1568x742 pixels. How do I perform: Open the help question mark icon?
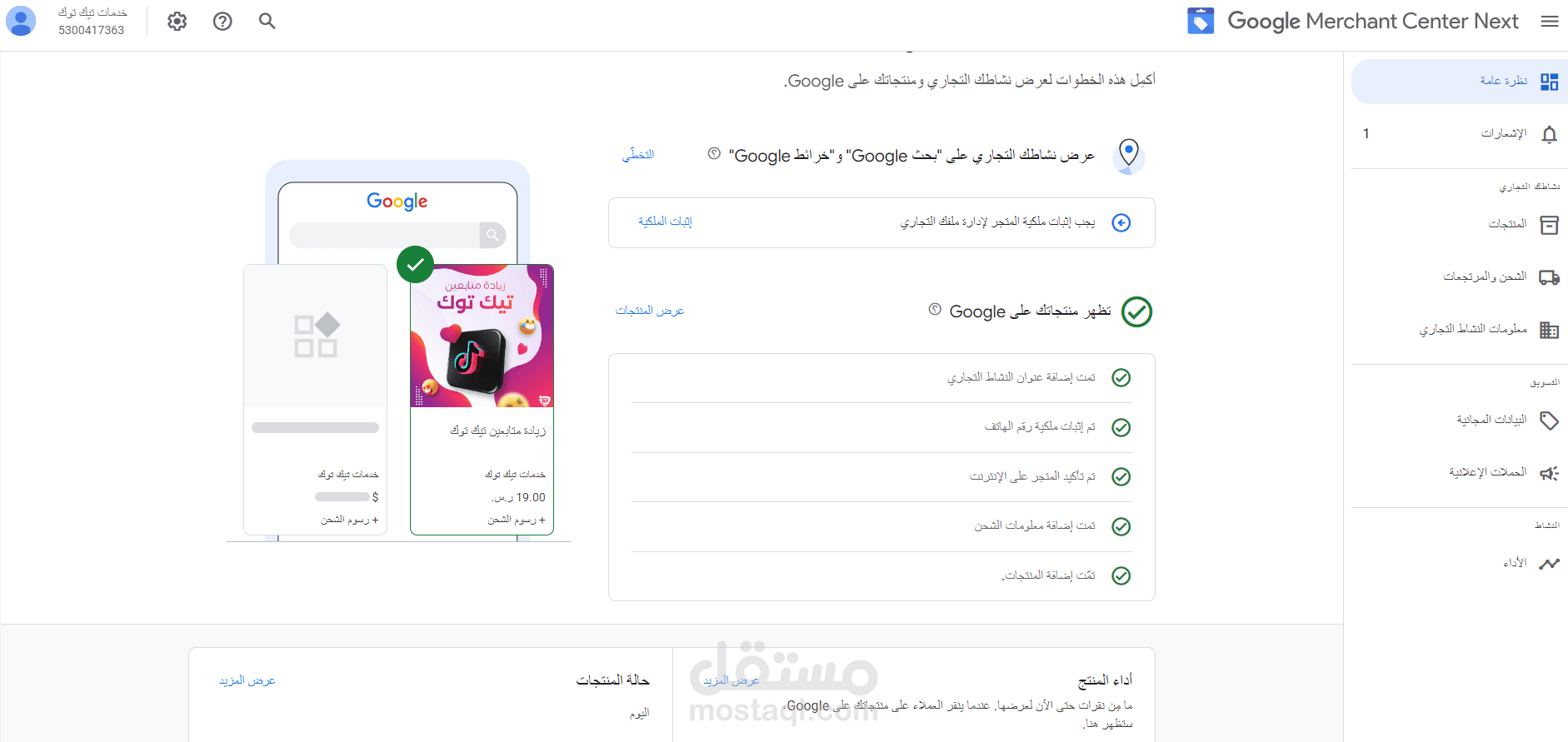pos(222,21)
